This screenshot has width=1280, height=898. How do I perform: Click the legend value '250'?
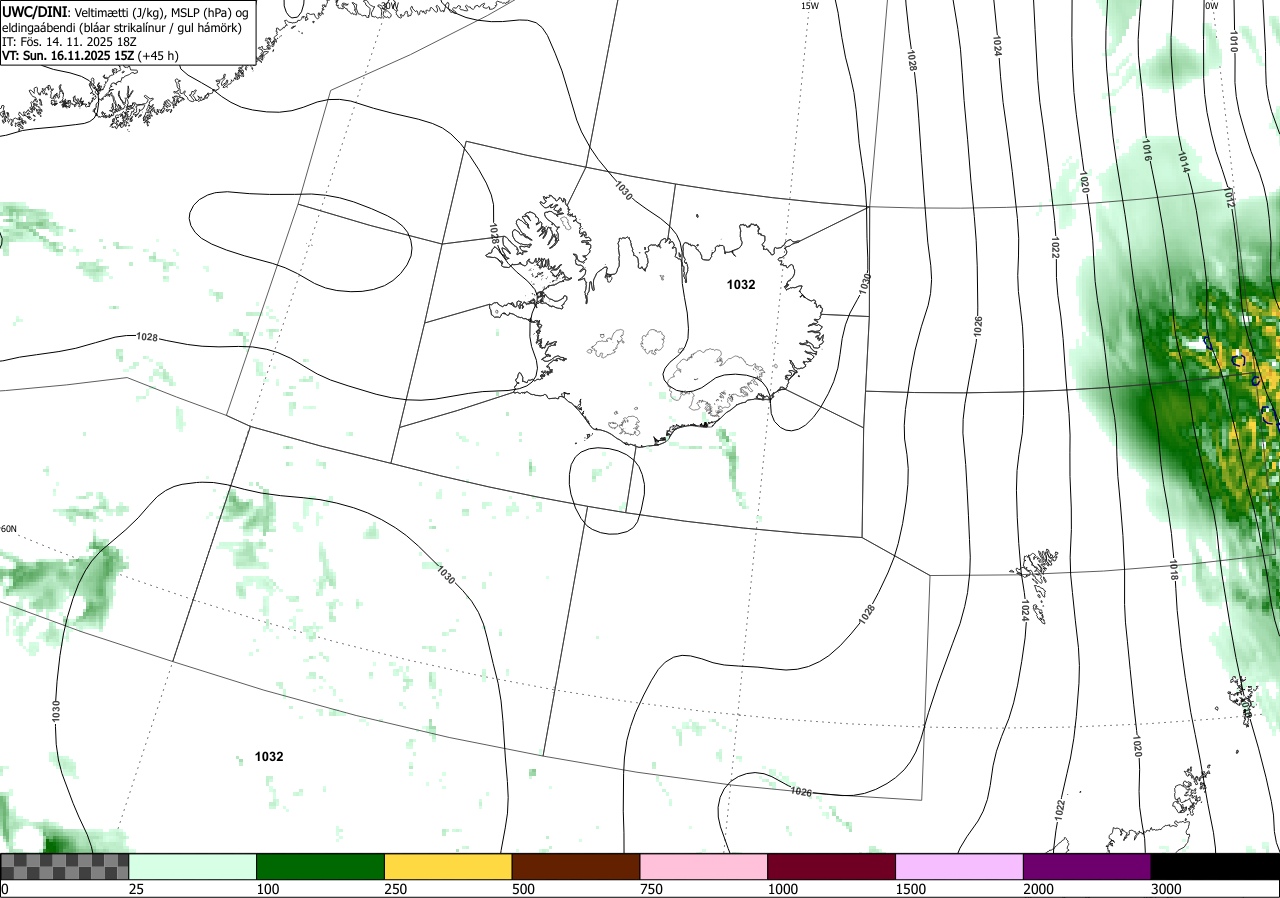coord(395,889)
